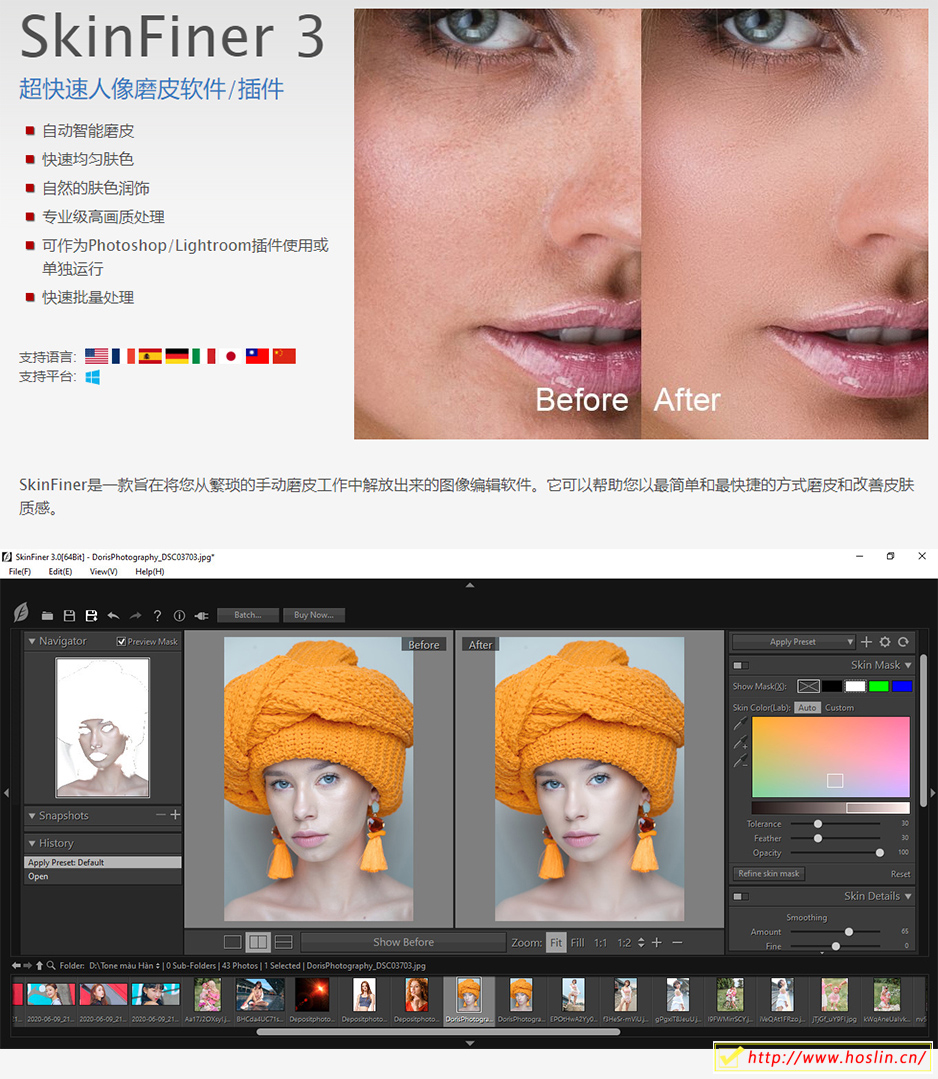Select the Apply Preset: Default history entry
Image resolution: width=938 pixels, height=1079 pixels.
pos(103,862)
